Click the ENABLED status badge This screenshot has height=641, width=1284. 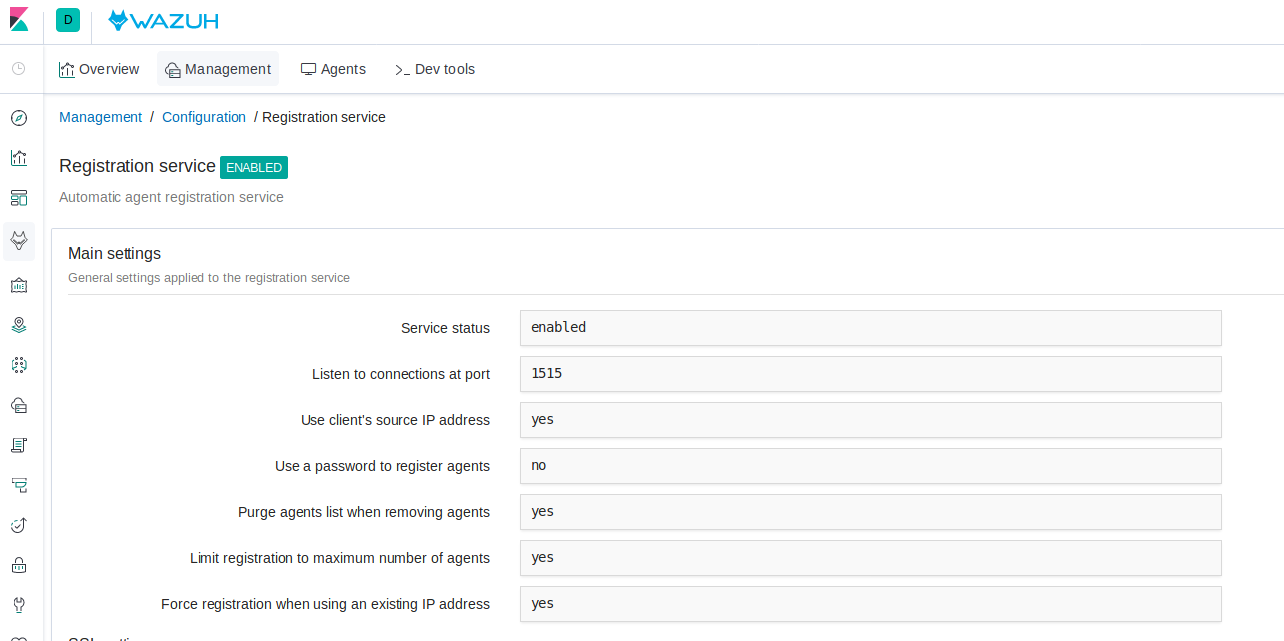pos(253,167)
